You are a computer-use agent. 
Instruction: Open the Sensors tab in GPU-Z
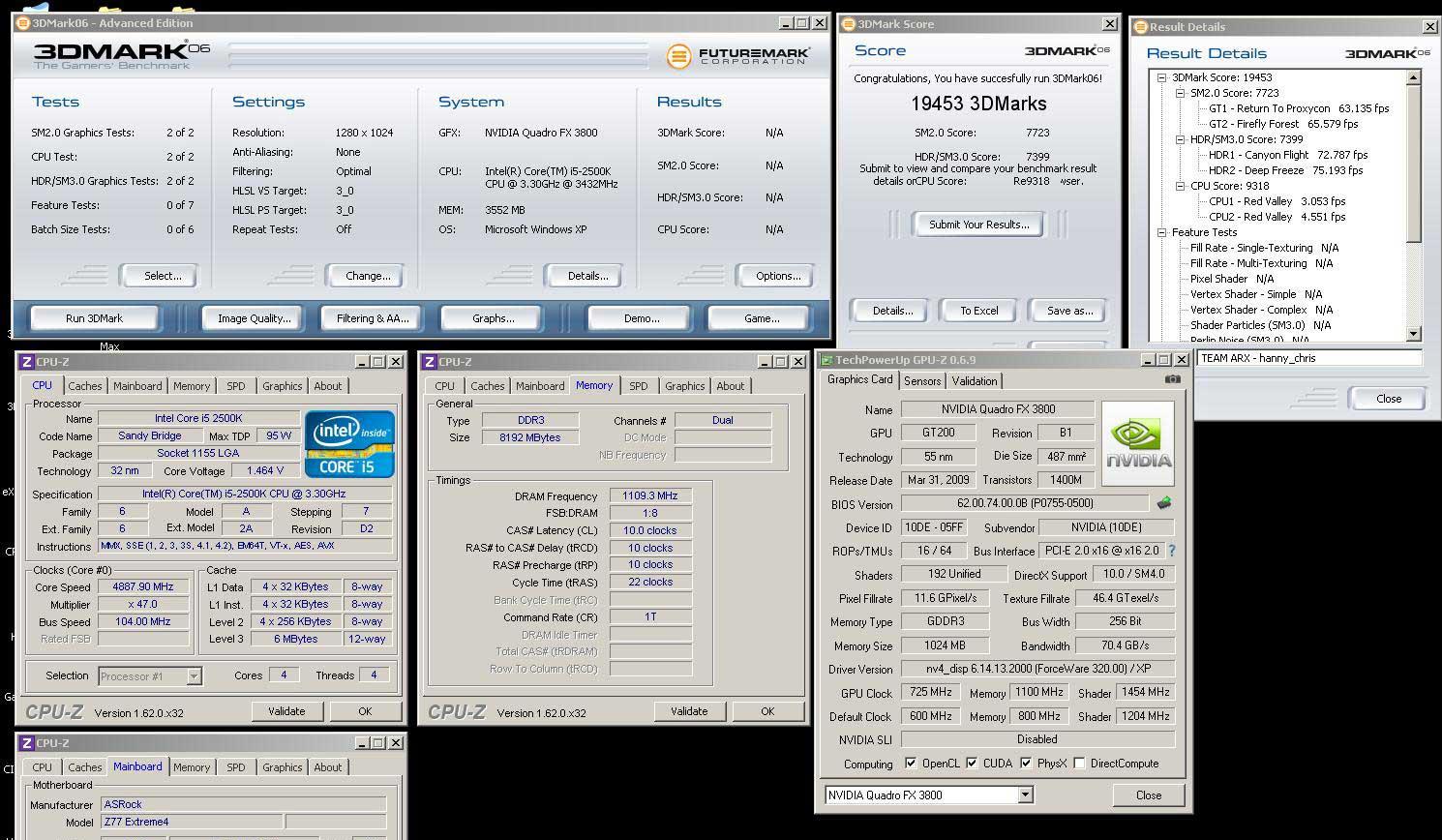tap(922, 380)
